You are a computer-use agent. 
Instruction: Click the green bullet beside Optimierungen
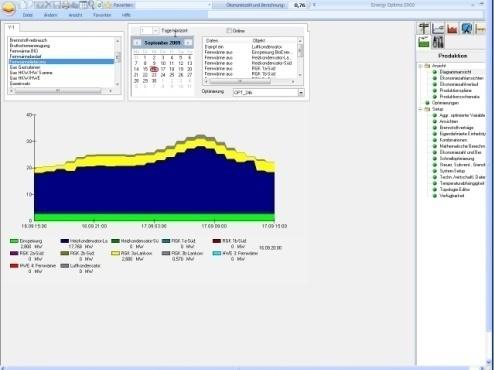pos(428,103)
